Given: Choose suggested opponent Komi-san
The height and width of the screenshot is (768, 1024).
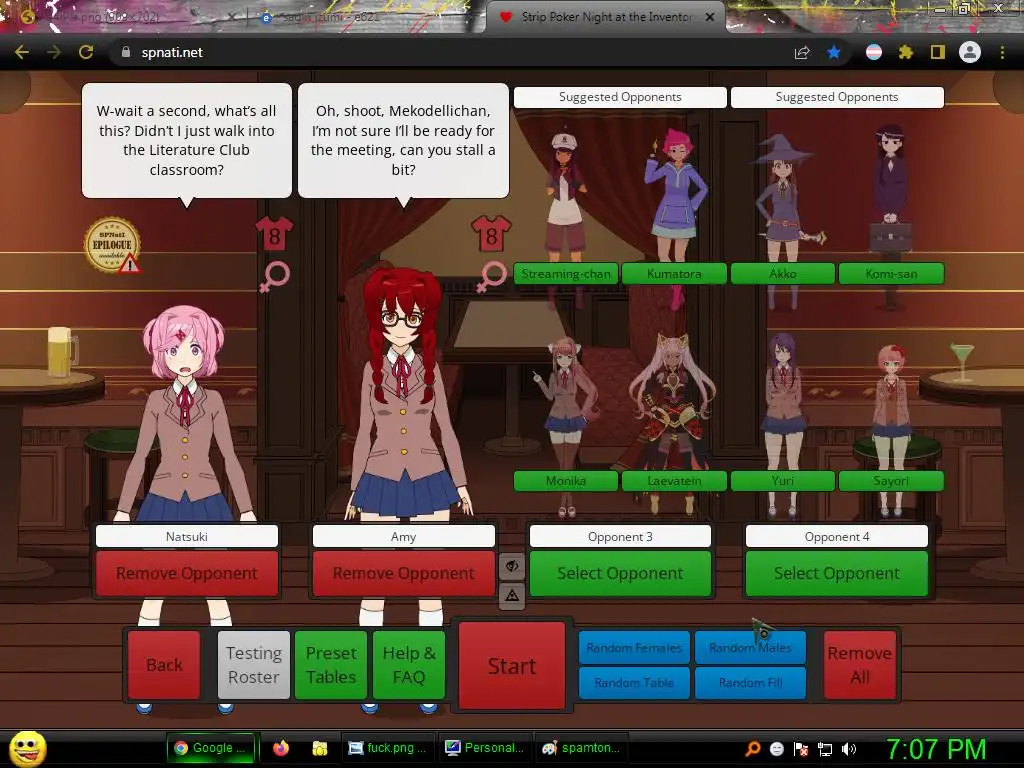Looking at the screenshot, I should (x=891, y=274).
